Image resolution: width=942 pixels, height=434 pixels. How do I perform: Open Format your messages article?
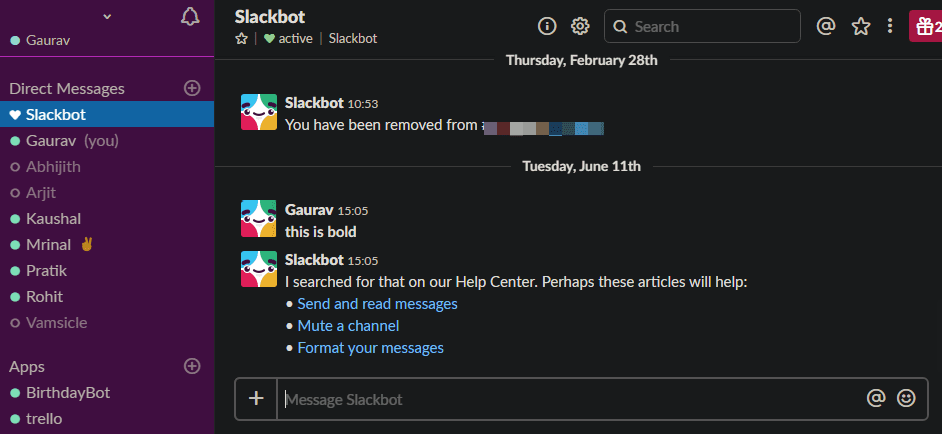[371, 347]
